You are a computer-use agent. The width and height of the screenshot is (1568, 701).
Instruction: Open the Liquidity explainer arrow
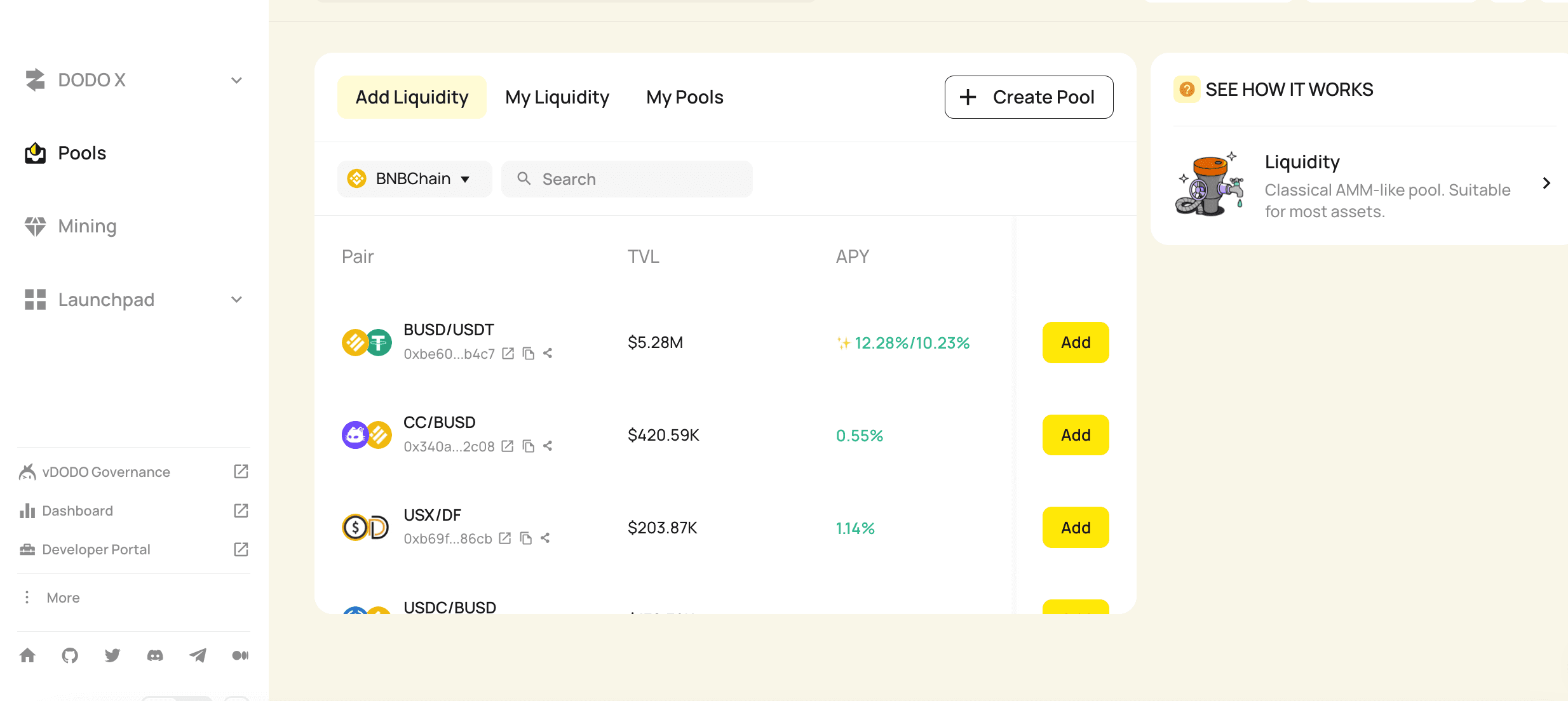(x=1546, y=184)
